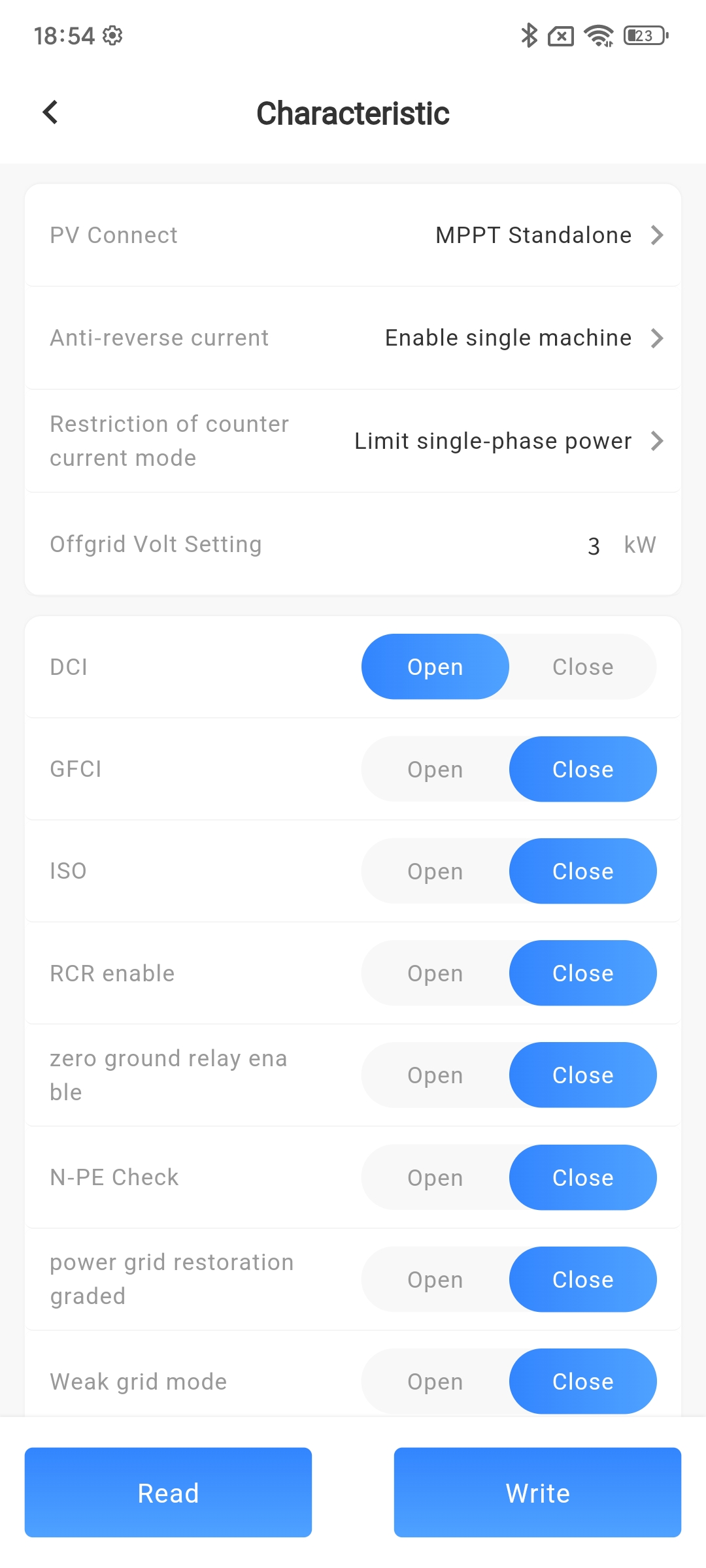Set GFCI to Open
Screen dimensions: 706x1568
435,770
